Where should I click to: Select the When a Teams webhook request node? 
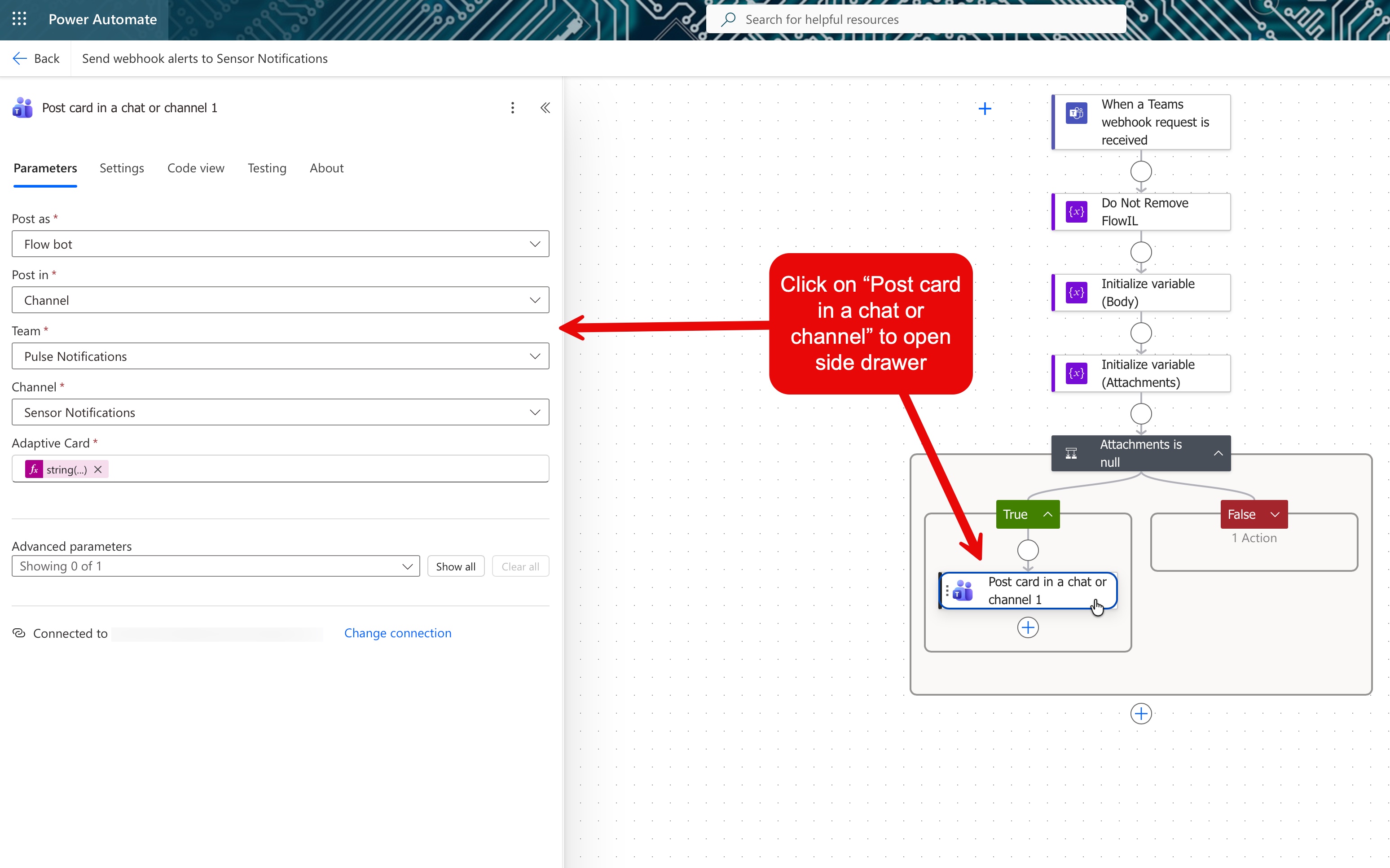[x=1141, y=122]
